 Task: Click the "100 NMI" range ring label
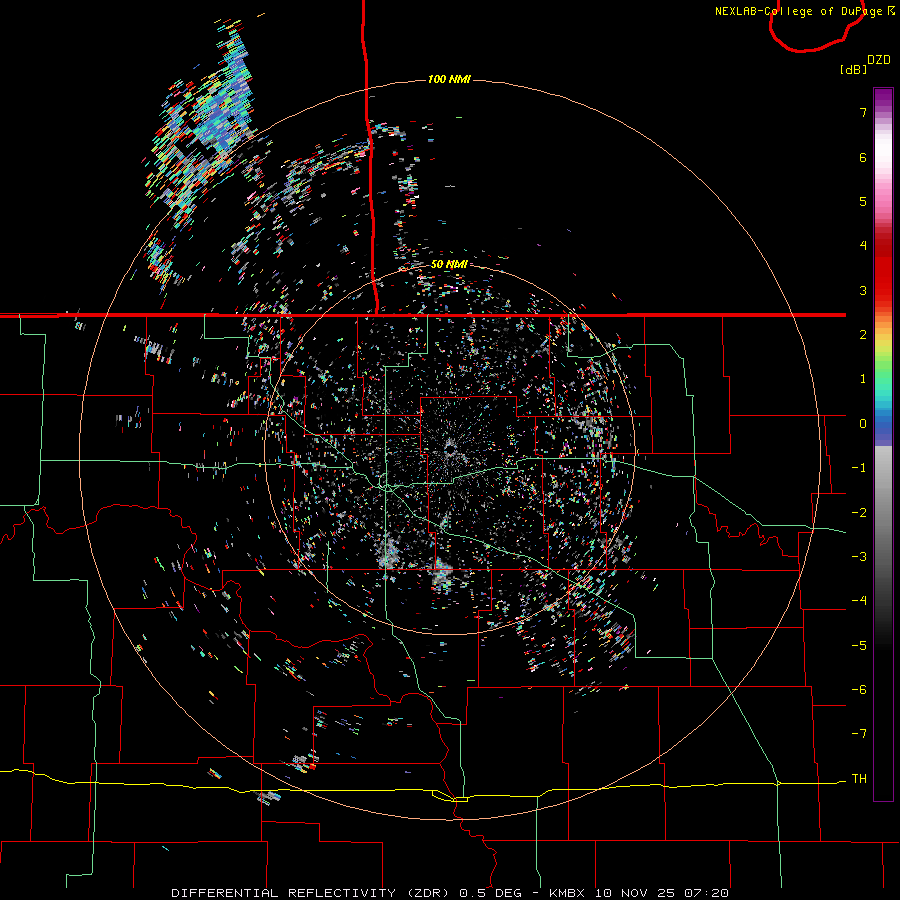pyautogui.click(x=449, y=79)
